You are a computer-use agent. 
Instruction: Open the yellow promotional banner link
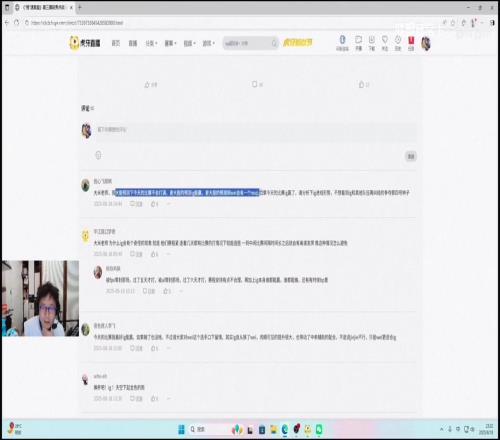pos(298,43)
